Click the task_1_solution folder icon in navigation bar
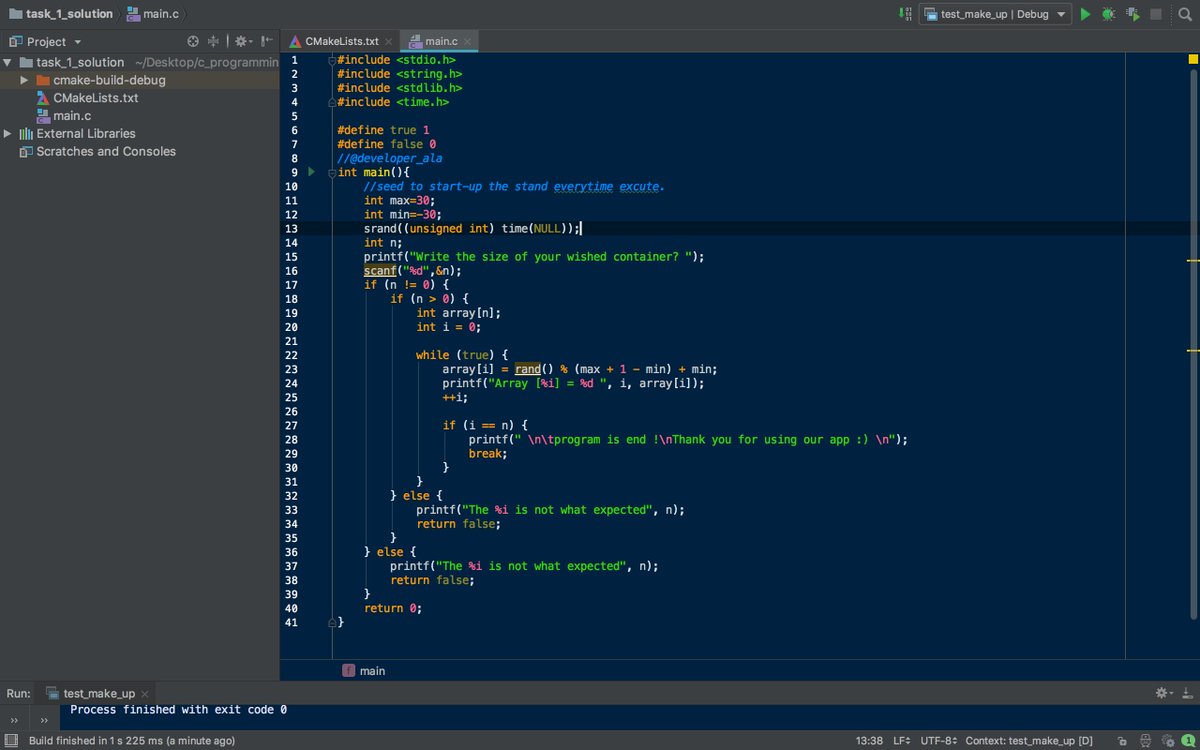The image size is (1200, 750). [x=16, y=14]
